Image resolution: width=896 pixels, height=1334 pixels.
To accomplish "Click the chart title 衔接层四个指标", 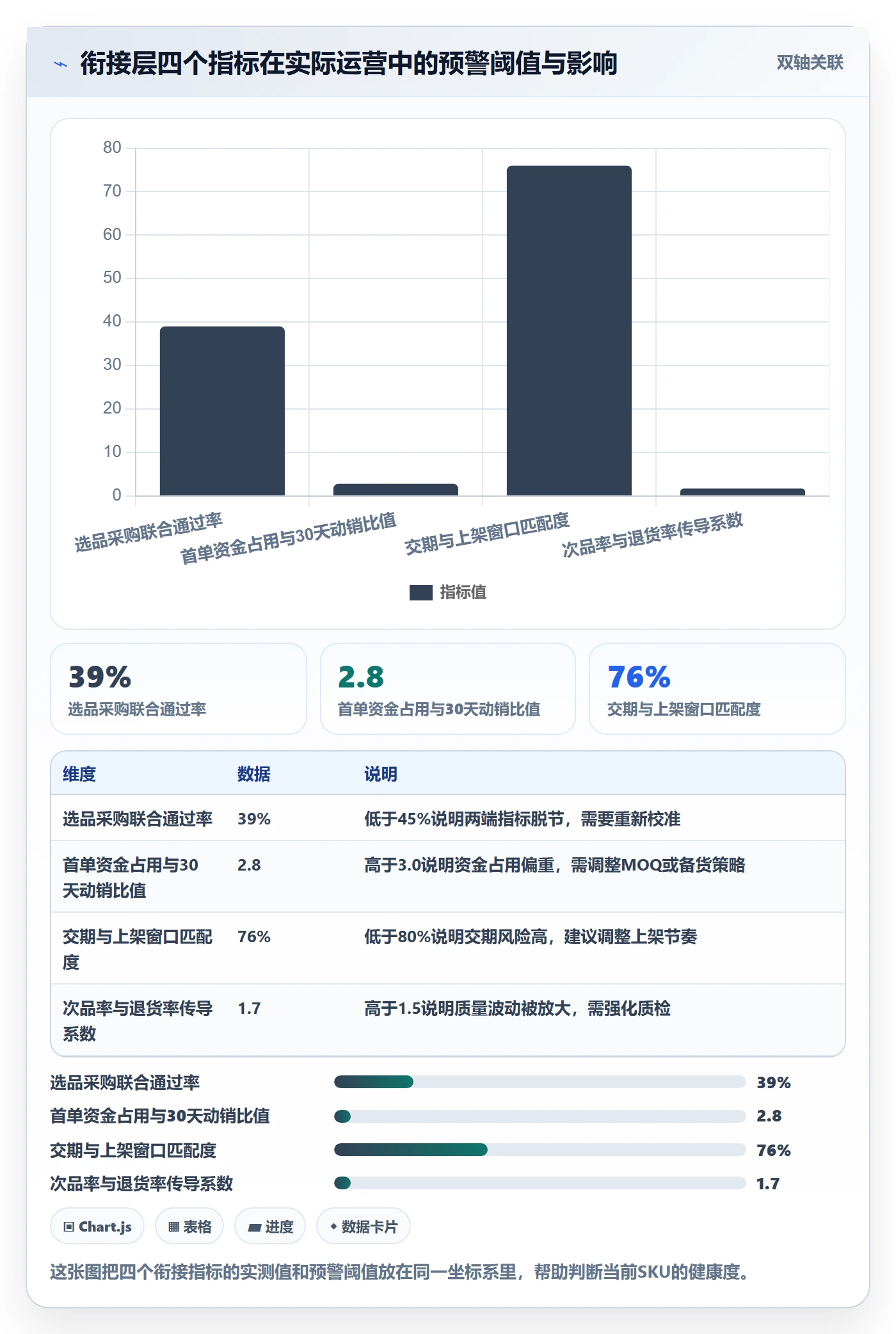I will pyautogui.click(x=348, y=63).
